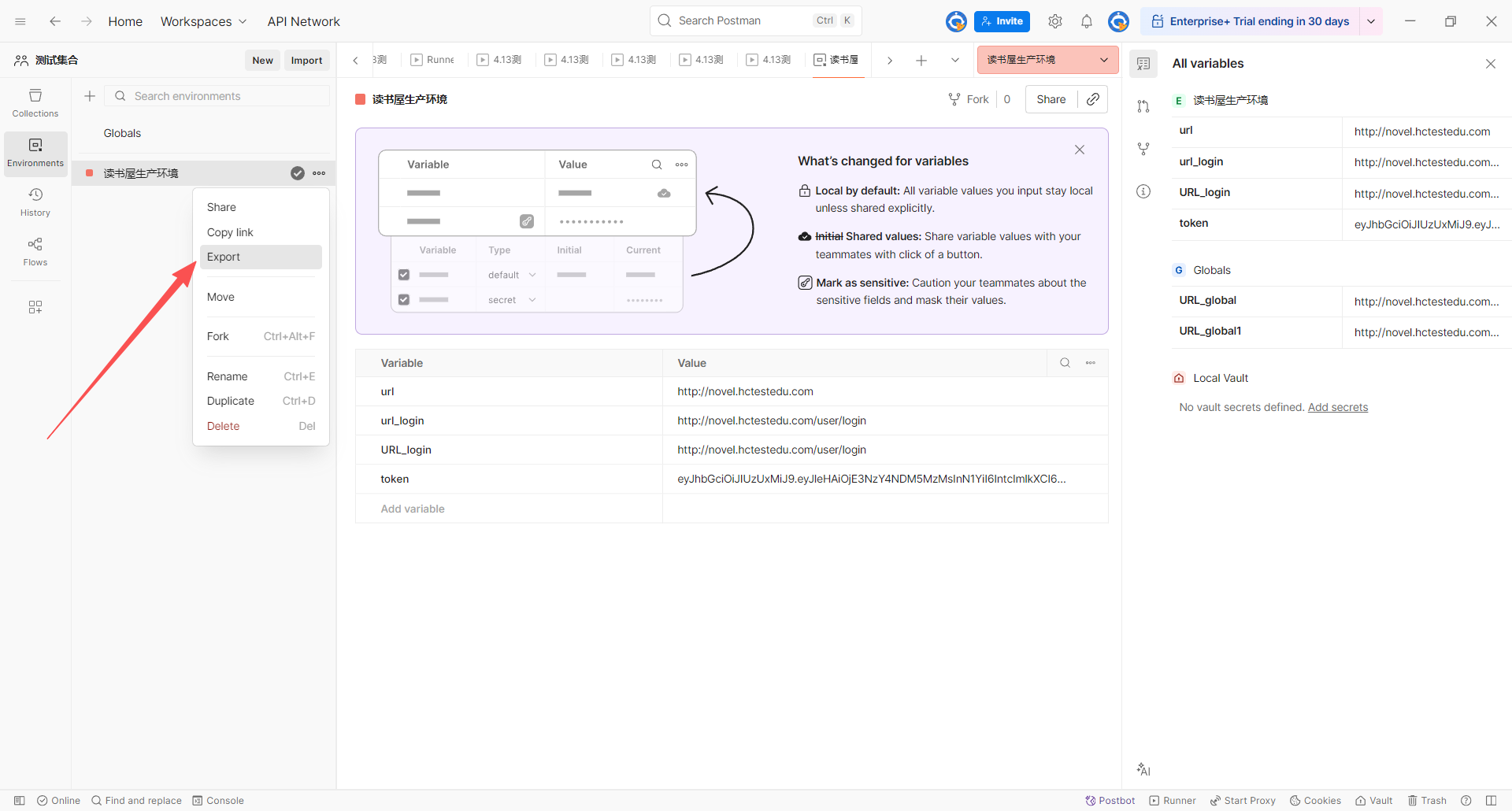Viewport: 1512px width, 811px height.
Task: Open the notifications bell
Action: coord(1087,21)
